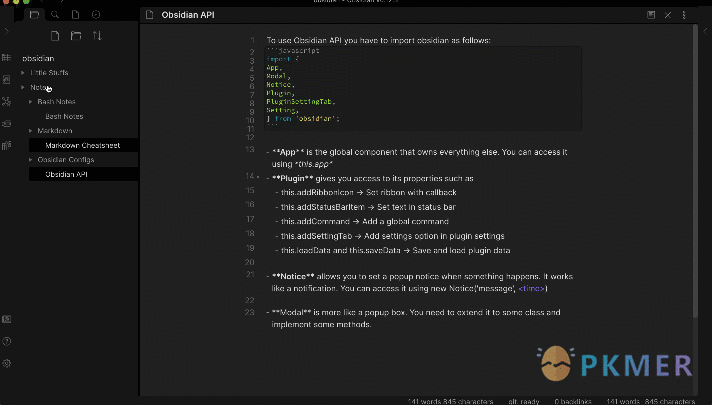
Task: Click the **Notice** bold text
Action: pos(293,277)
